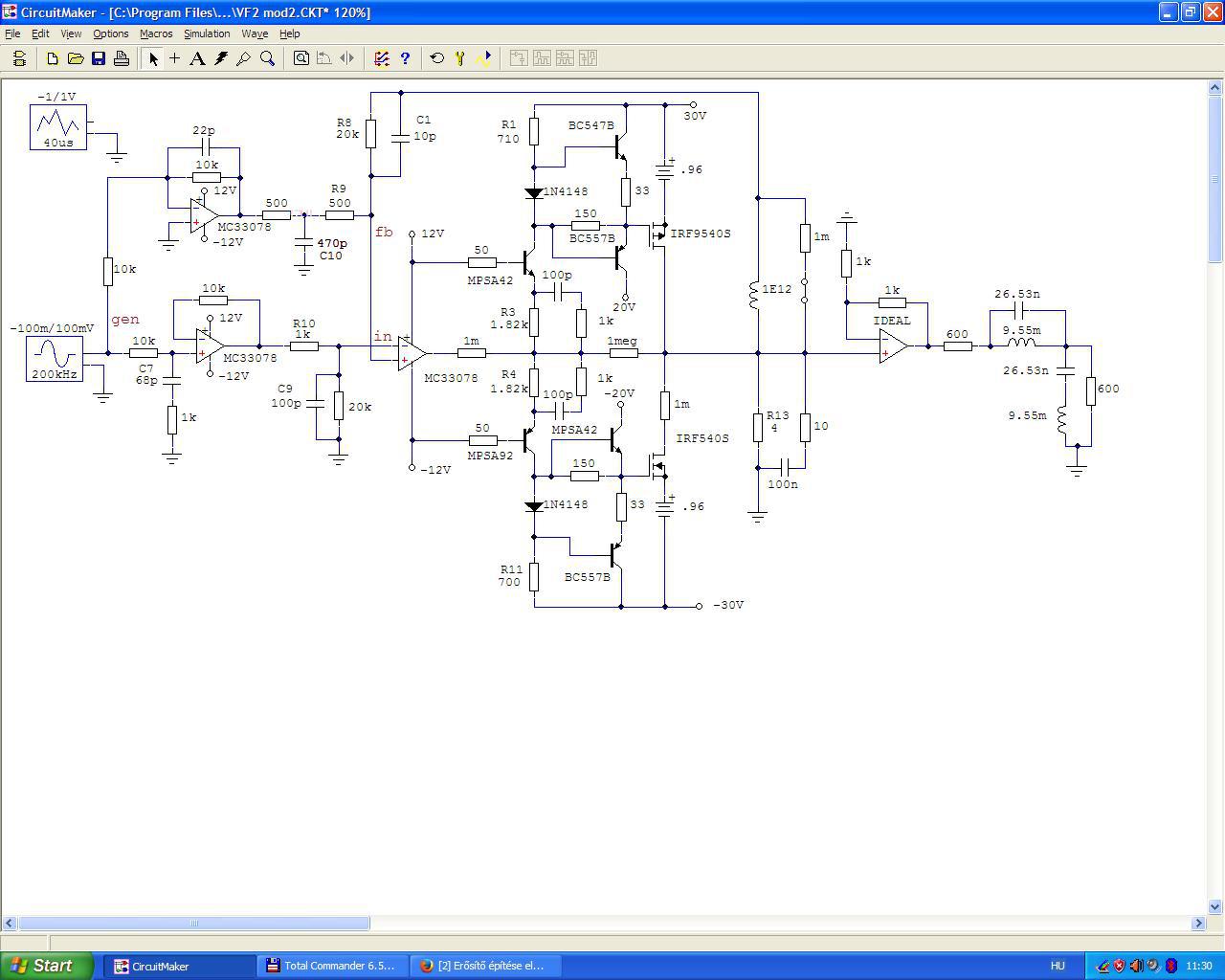Open the Simulation menu
This screenshot has width=1225, height=980.
click(x=207, y=33)
